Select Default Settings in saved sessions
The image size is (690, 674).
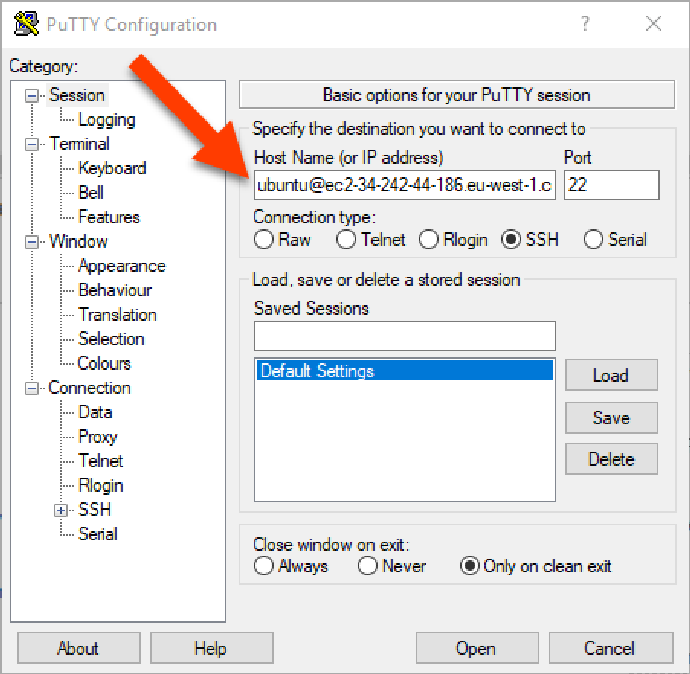click(404, 371)
